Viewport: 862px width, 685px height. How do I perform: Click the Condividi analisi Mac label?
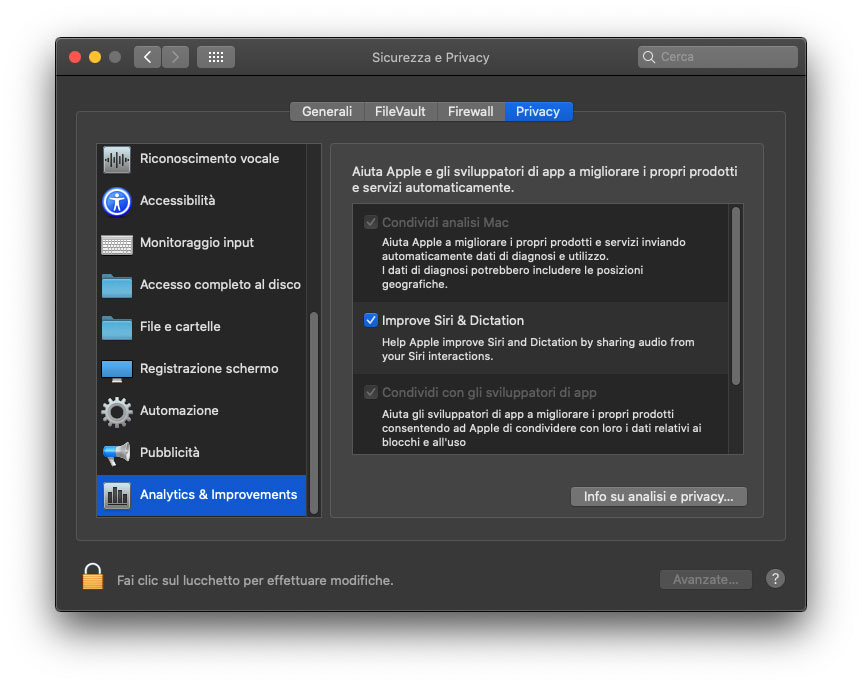tap(445, 222)
